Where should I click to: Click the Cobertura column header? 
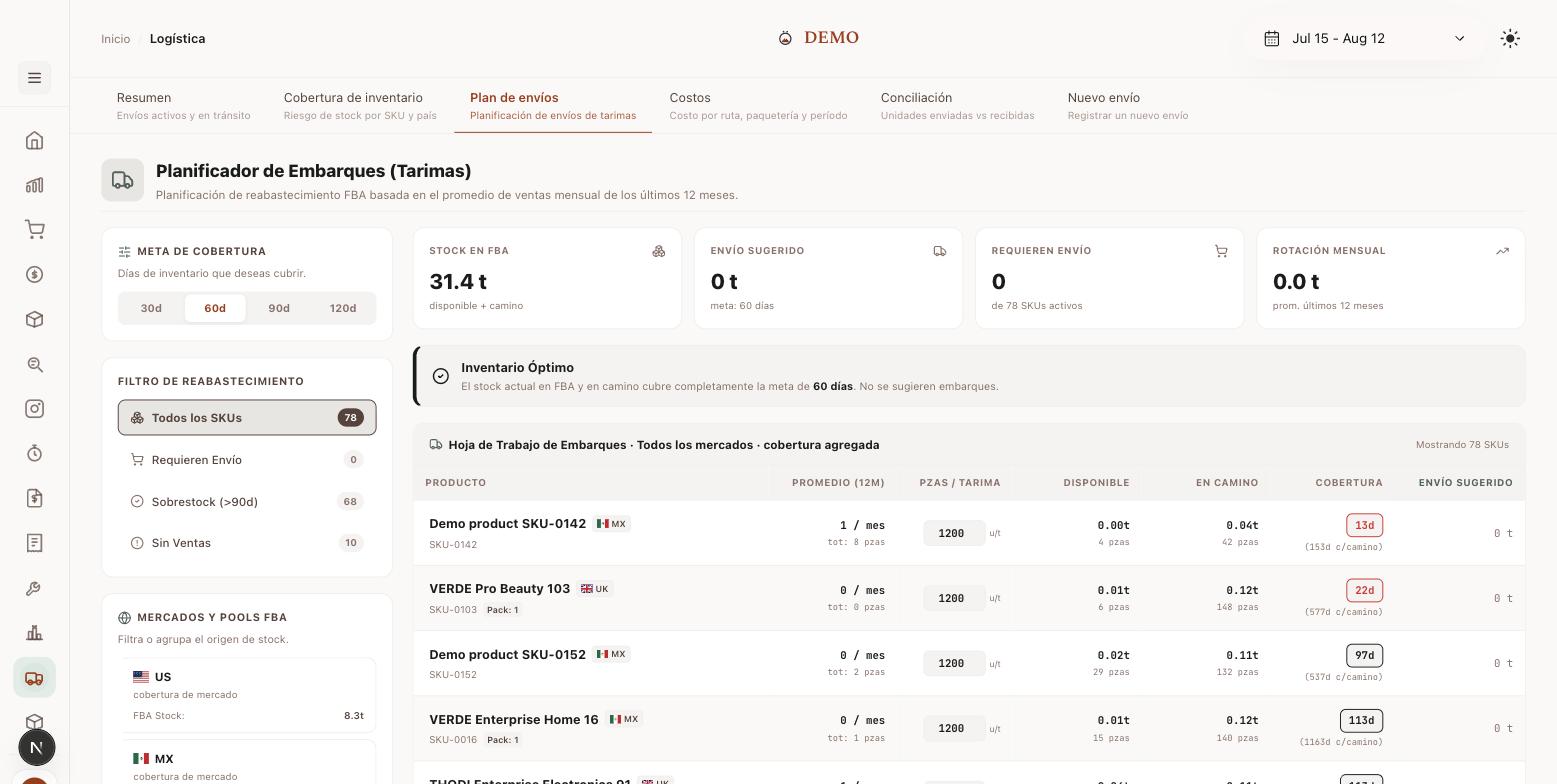pyautogui.click(x=1348, y=483)
